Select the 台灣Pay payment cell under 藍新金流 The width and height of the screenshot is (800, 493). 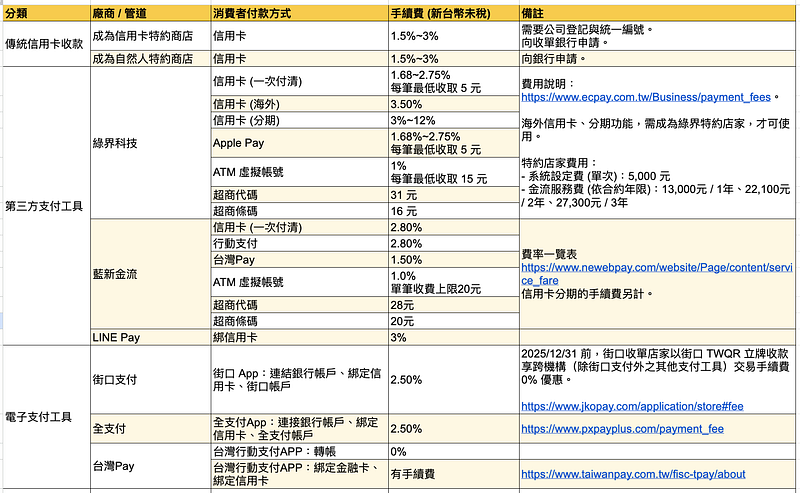click(x=299, y=260)
